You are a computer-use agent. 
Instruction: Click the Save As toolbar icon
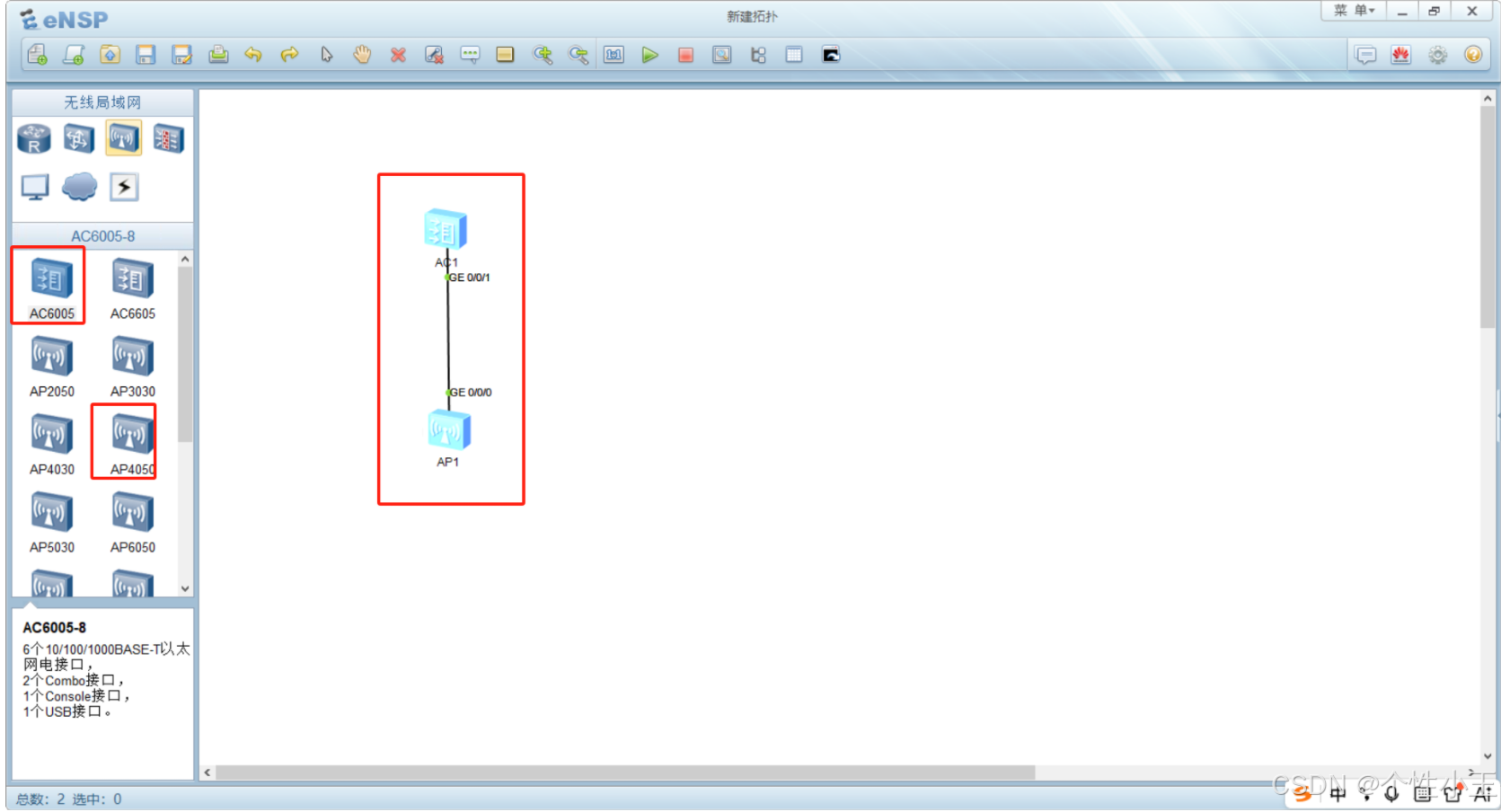point(182,55)
